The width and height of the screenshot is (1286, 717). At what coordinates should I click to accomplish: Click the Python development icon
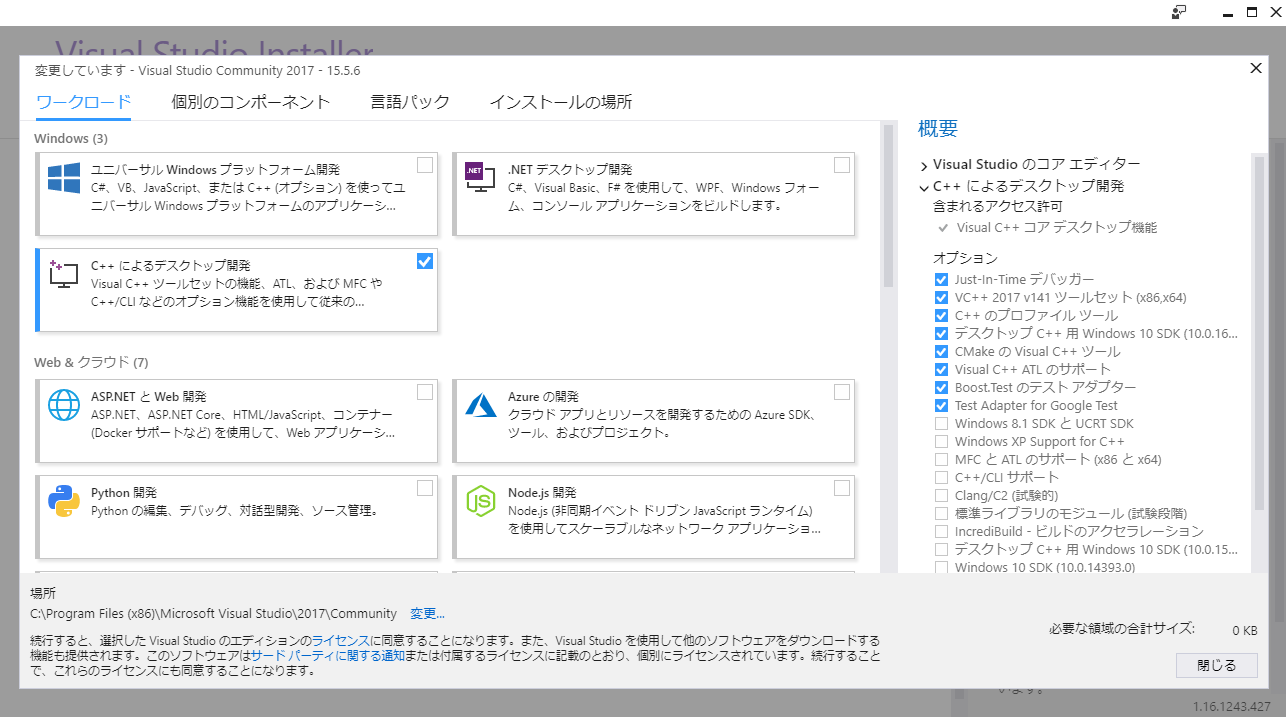(63, 500)
